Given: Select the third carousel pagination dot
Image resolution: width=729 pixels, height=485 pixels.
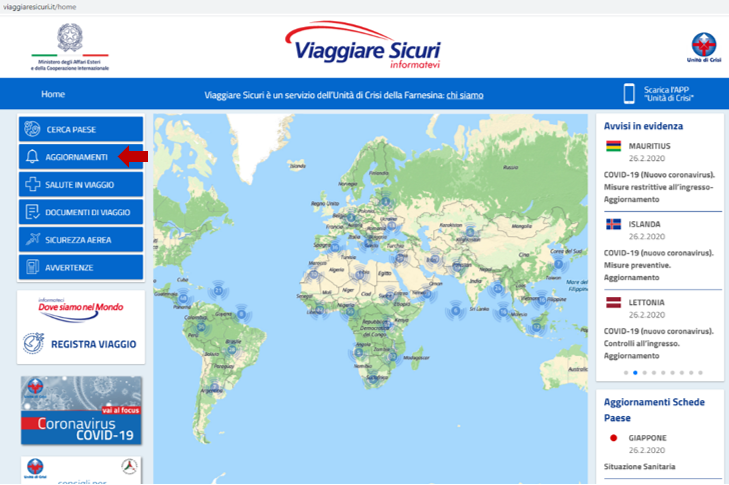Looking at the screenshot, I should 644,372.
